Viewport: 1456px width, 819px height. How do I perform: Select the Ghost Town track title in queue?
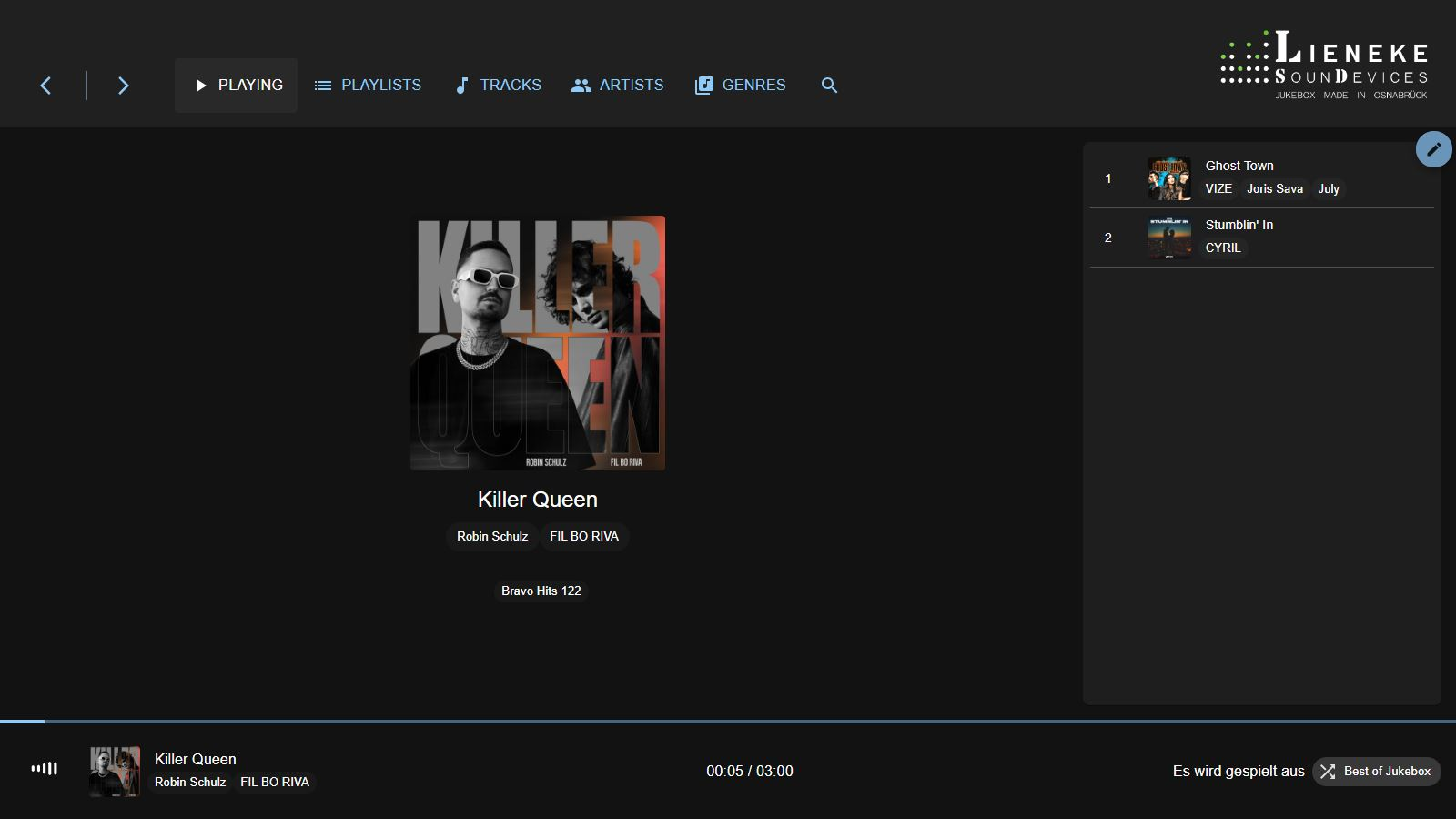1239,166
